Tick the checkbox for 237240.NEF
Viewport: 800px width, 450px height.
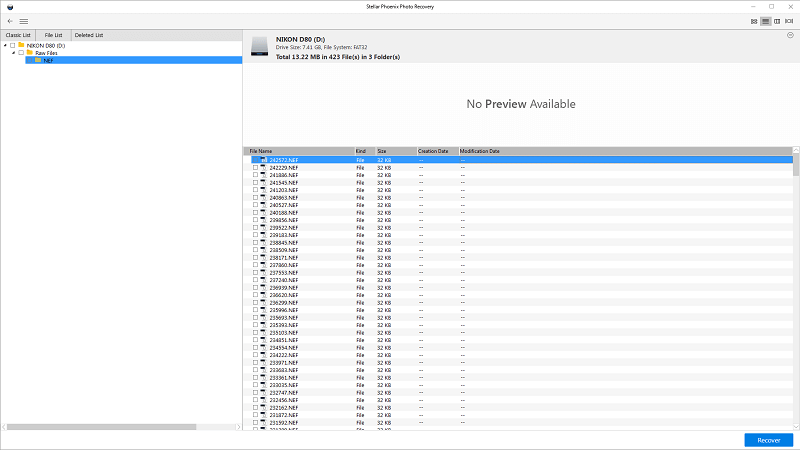coord(256,280)
